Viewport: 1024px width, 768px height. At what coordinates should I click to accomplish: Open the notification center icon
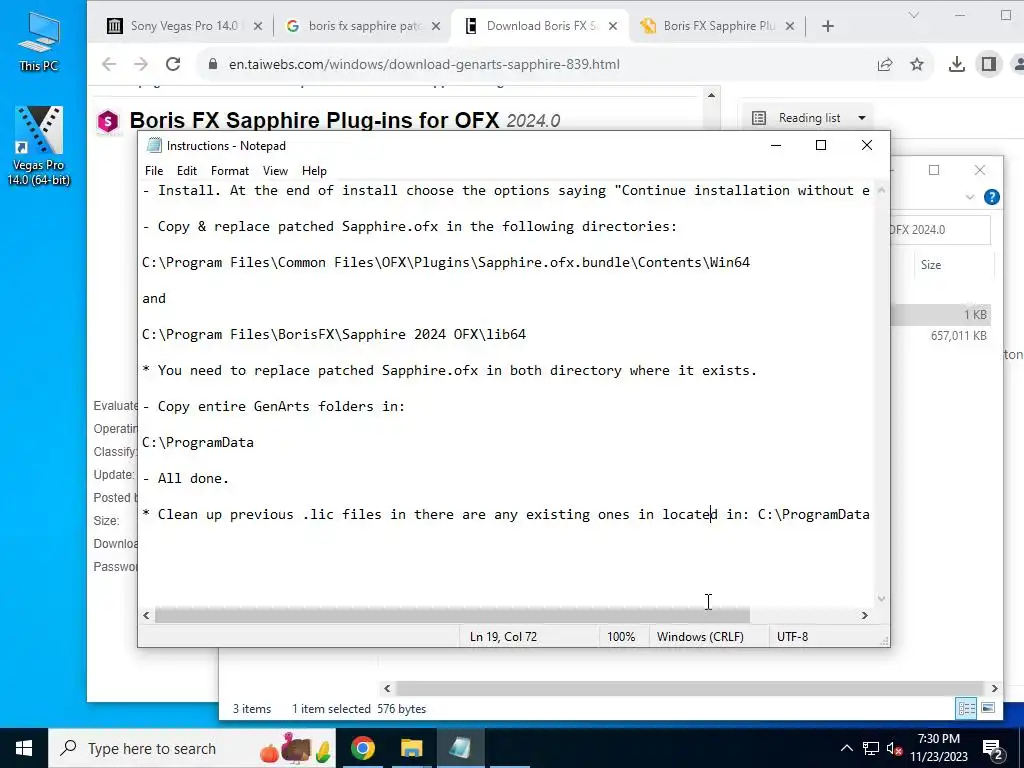click(x=993, y=748)
